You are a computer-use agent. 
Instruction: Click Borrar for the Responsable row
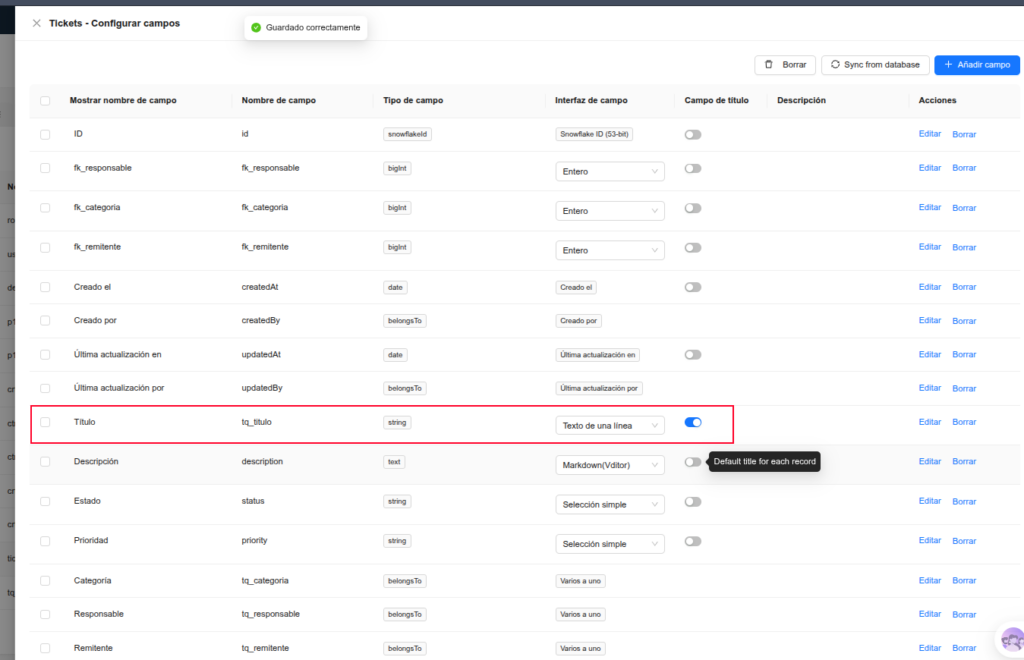click(x=964, y=614)
